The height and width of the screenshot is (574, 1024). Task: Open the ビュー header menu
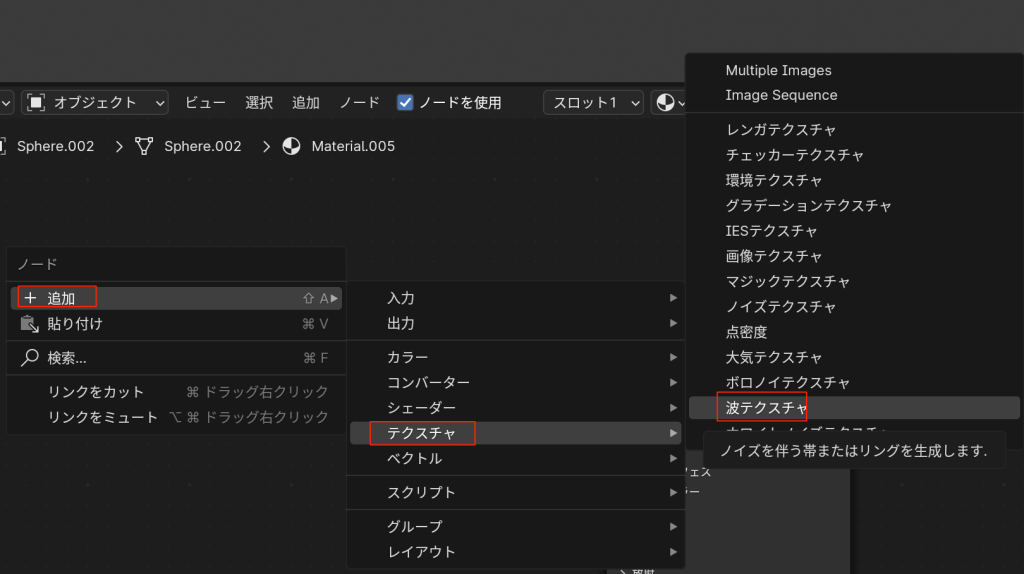point(205,102)
